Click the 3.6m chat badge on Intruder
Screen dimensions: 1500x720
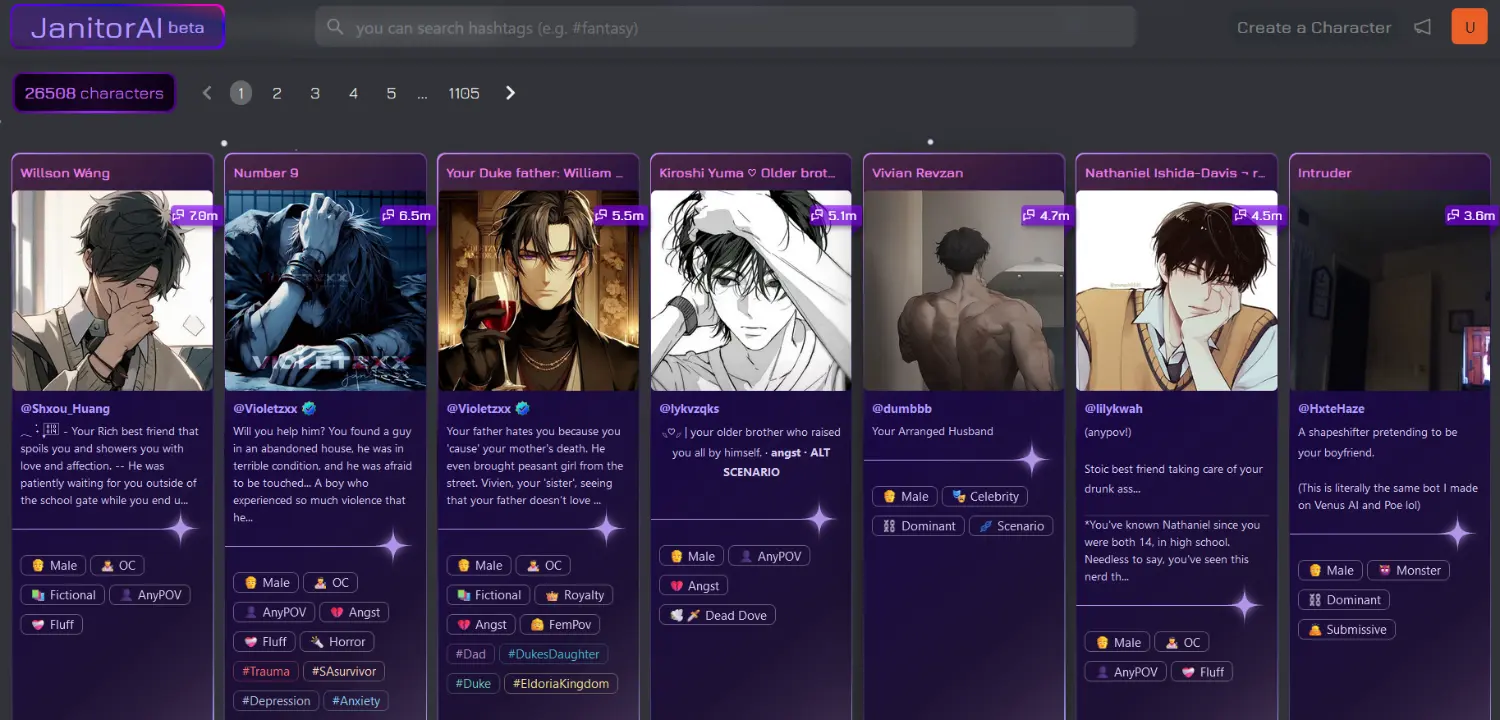click(1471, 215)
